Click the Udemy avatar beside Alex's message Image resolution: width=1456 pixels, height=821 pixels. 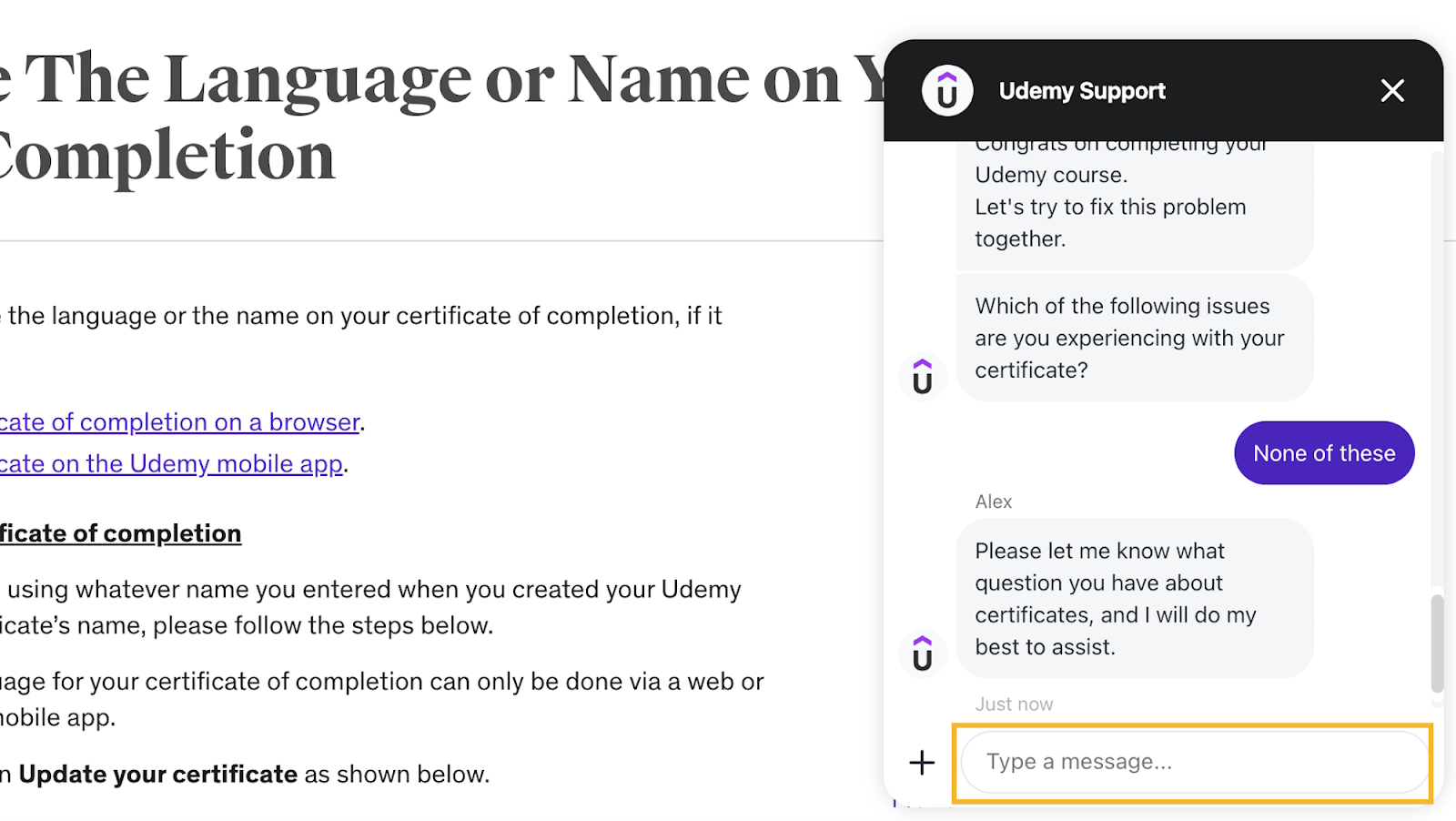click(923, 654)
